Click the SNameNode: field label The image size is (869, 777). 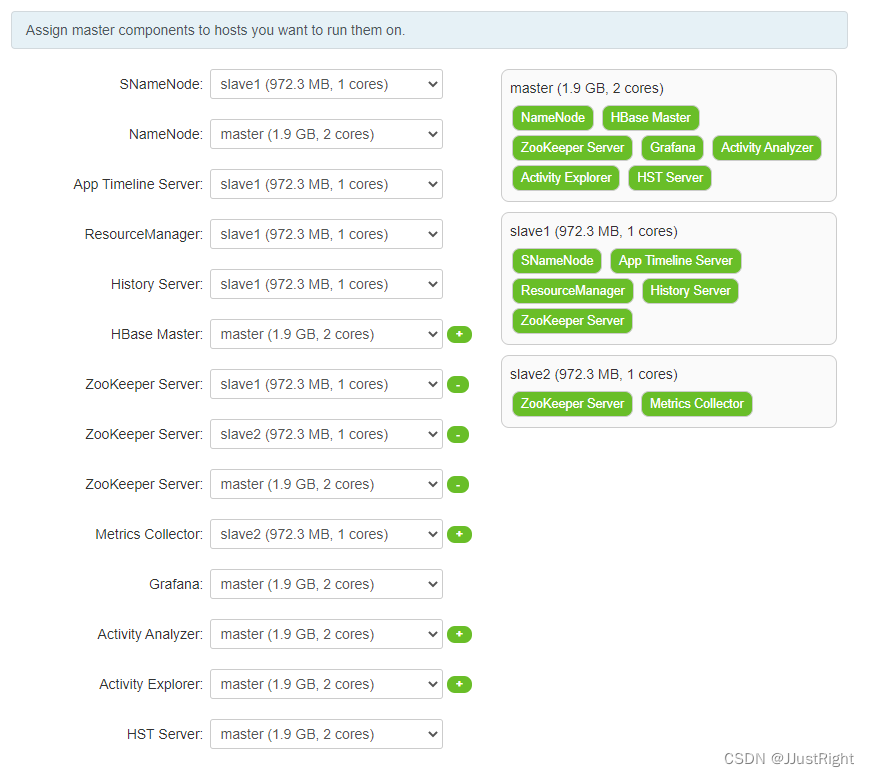tap(161, 84)
